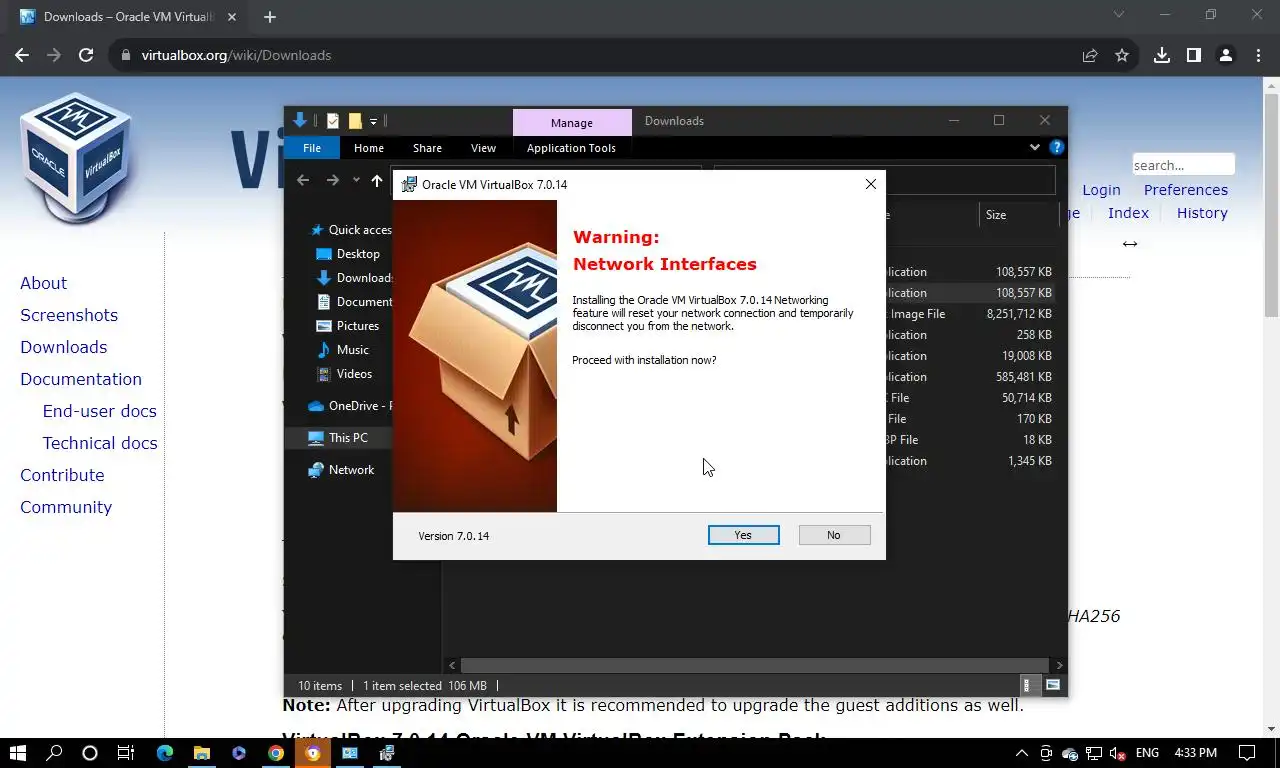Click the new folder icon in Explorer title bar
Screen dimensions: 1280x768
click(354, 121)
